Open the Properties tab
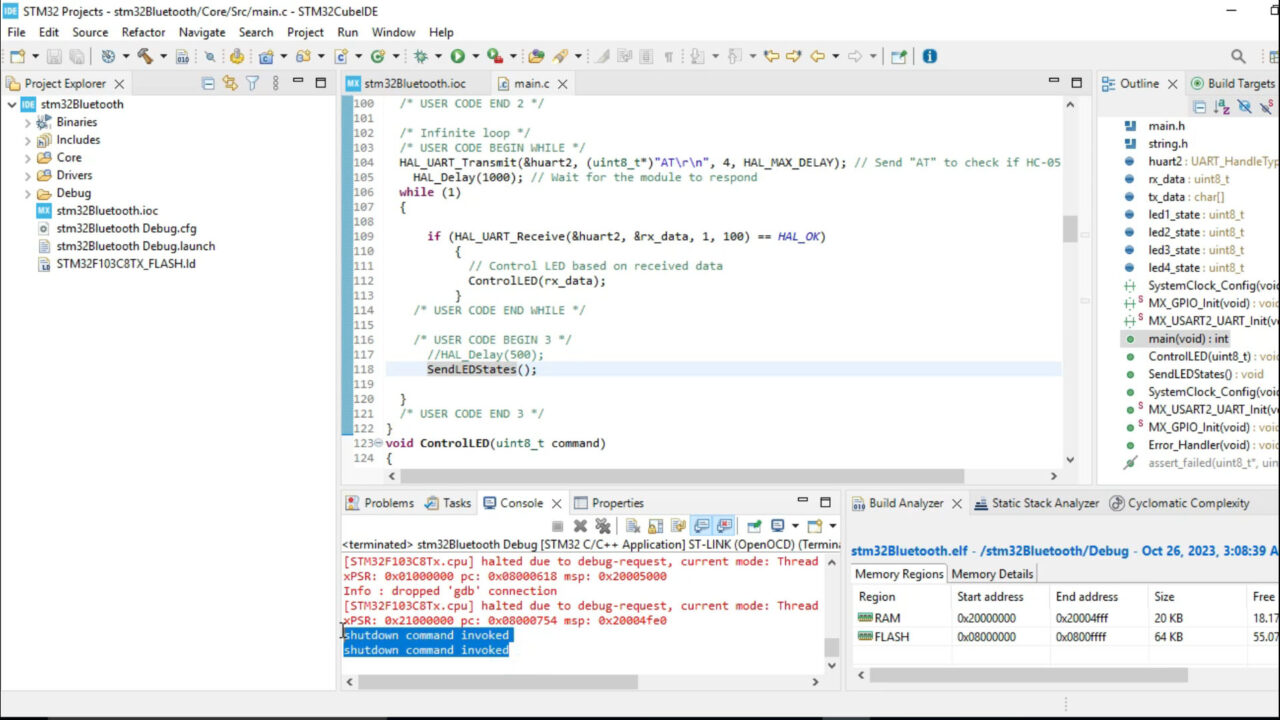Image resolution: width=1280 pixels, height=720 pixels. (608, 503)
